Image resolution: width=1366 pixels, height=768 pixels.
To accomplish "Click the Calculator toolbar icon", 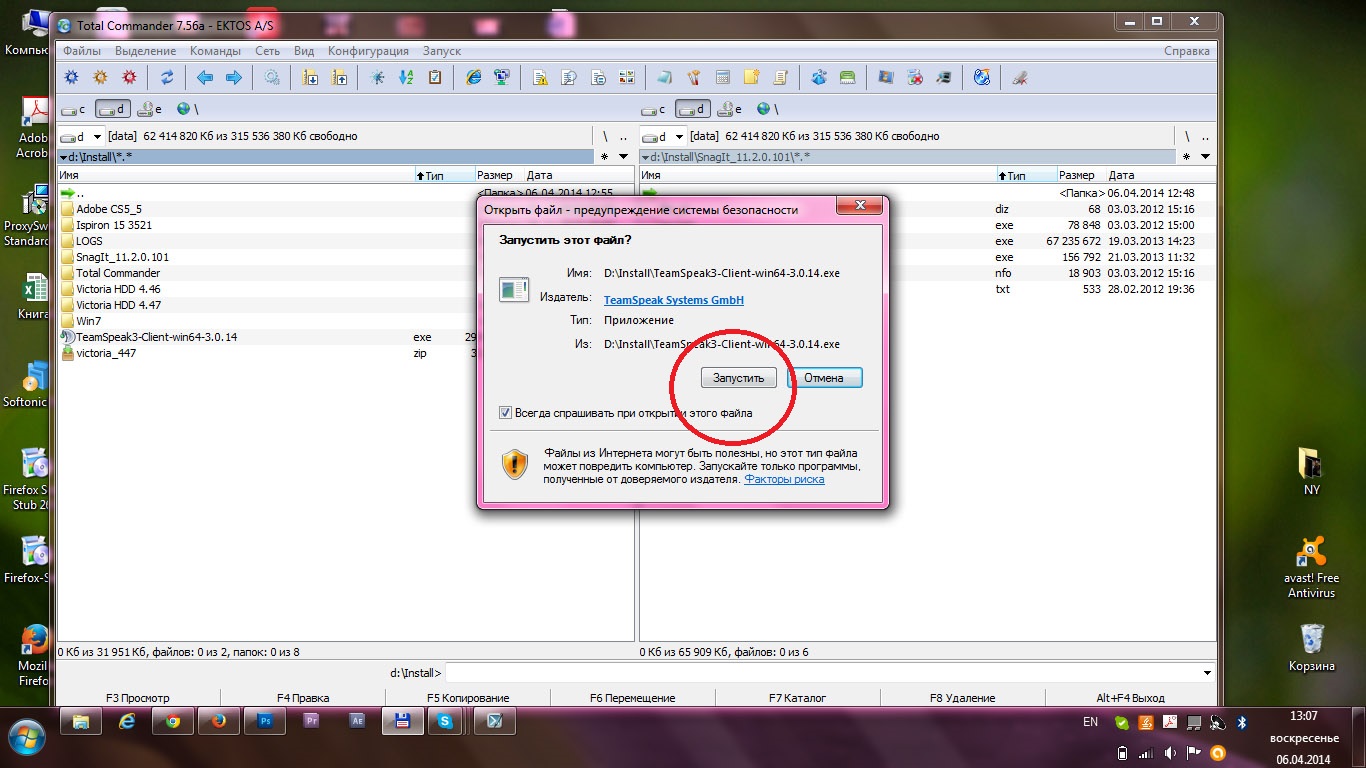I will click(x=722, y=77).
